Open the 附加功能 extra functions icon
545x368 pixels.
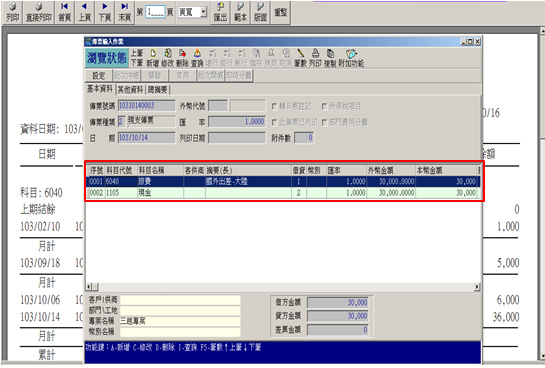pyautogui.click(x=351, y=58)
